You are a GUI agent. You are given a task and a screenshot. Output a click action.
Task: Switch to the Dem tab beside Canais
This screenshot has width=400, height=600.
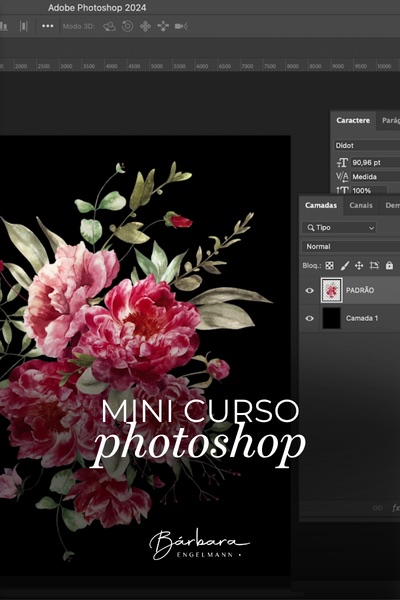tap(392, 205)
